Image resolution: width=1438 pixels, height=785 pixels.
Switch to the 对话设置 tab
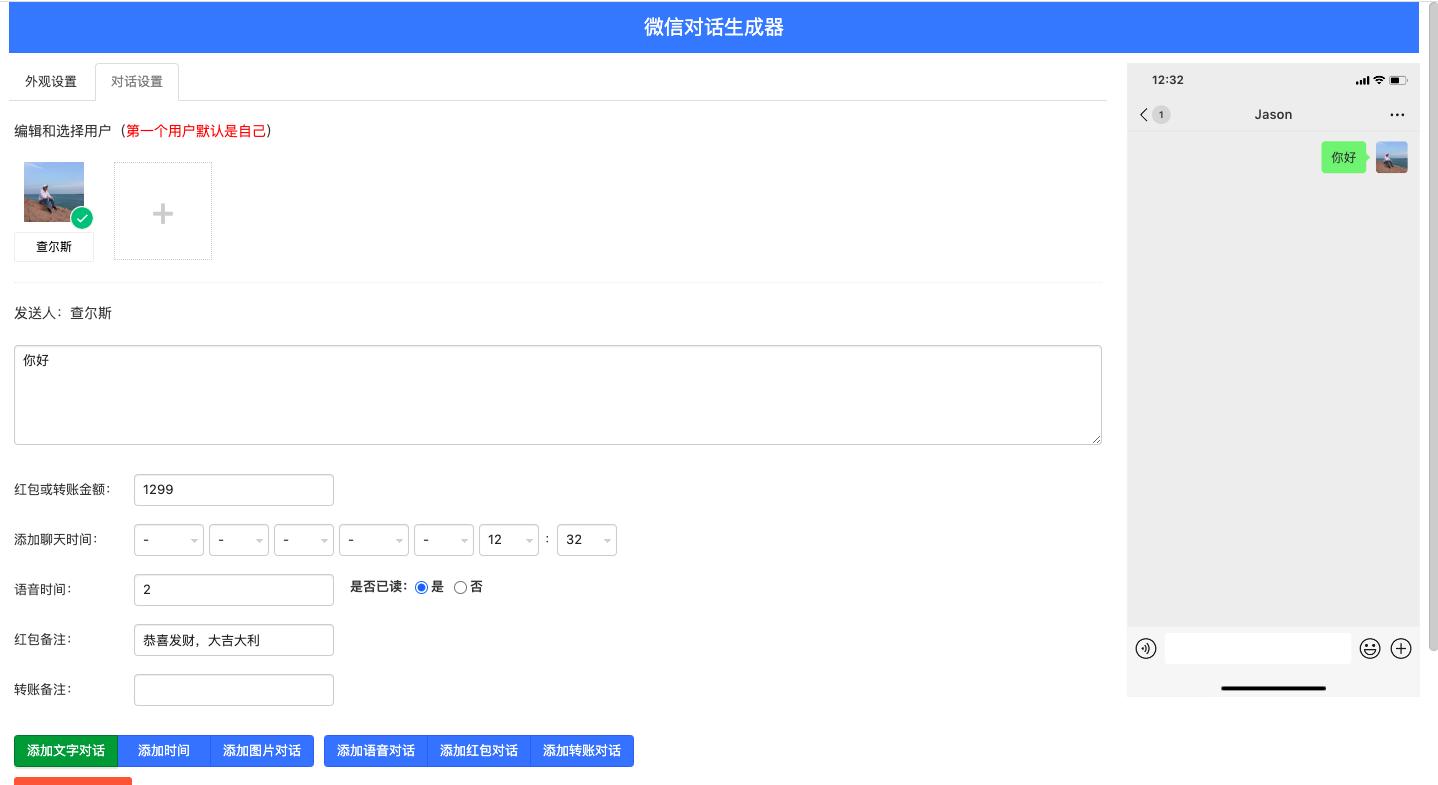(x=136, y=81)
